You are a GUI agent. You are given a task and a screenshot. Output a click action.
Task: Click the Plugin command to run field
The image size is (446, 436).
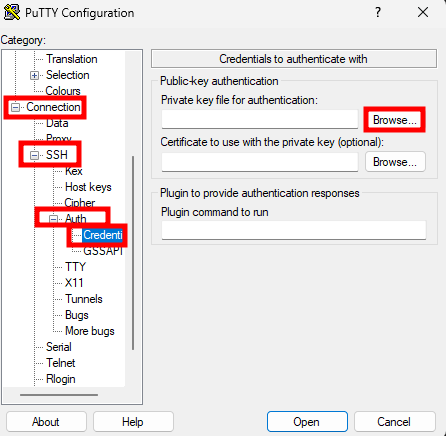294,230
